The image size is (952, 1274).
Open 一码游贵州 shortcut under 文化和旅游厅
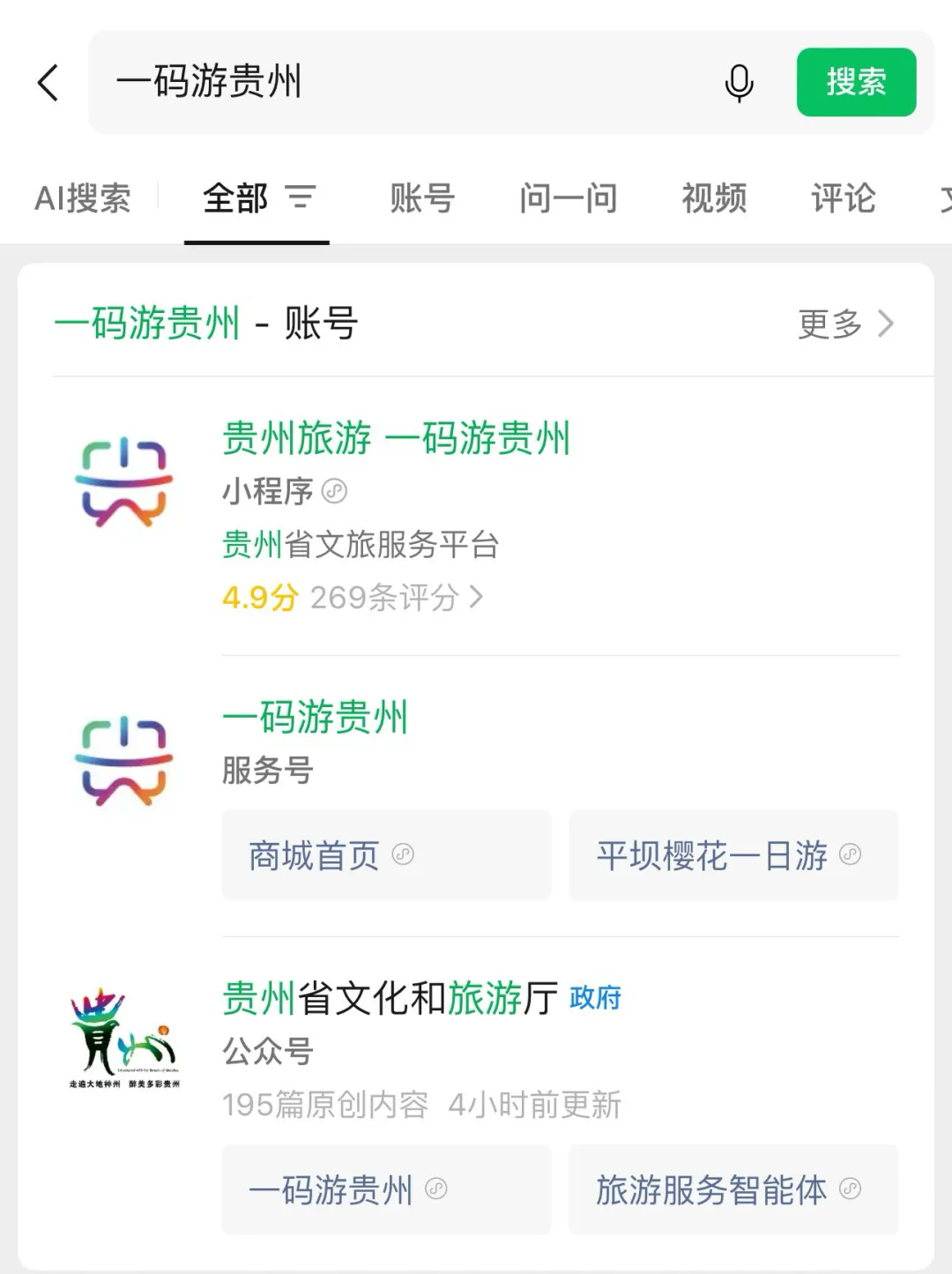(386, 1189)
